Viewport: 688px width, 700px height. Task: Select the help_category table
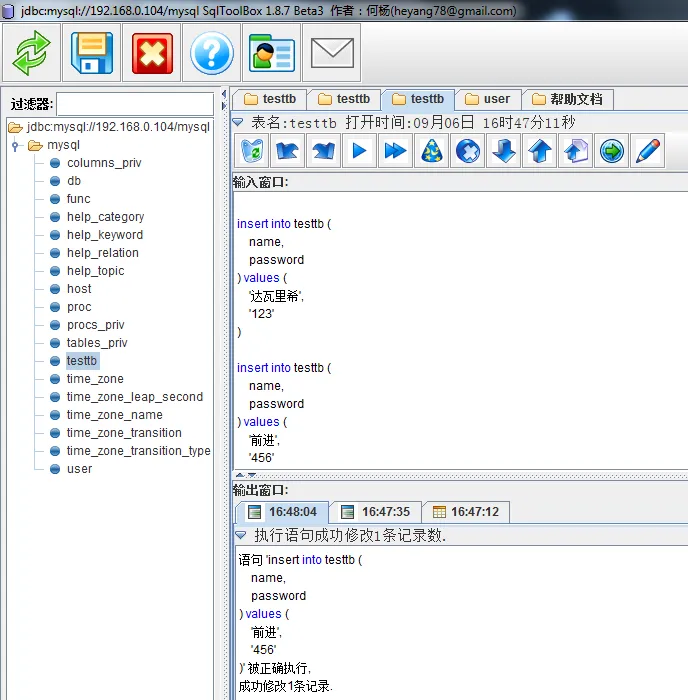point(105,217)
